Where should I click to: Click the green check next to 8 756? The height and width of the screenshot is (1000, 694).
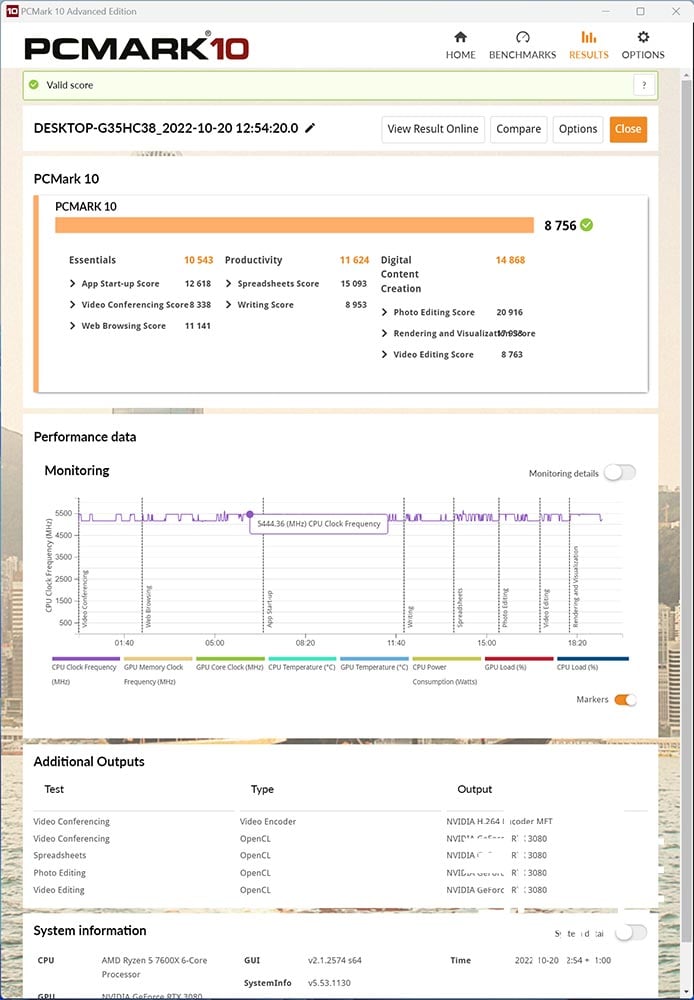pos(587,225)
